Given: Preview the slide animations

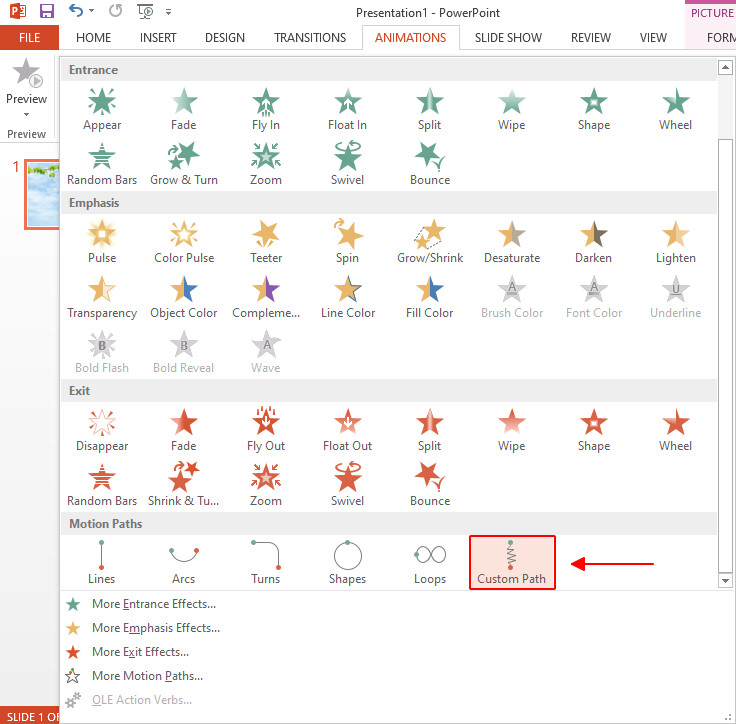Looking at the screenshot, I should pos(27,81).
